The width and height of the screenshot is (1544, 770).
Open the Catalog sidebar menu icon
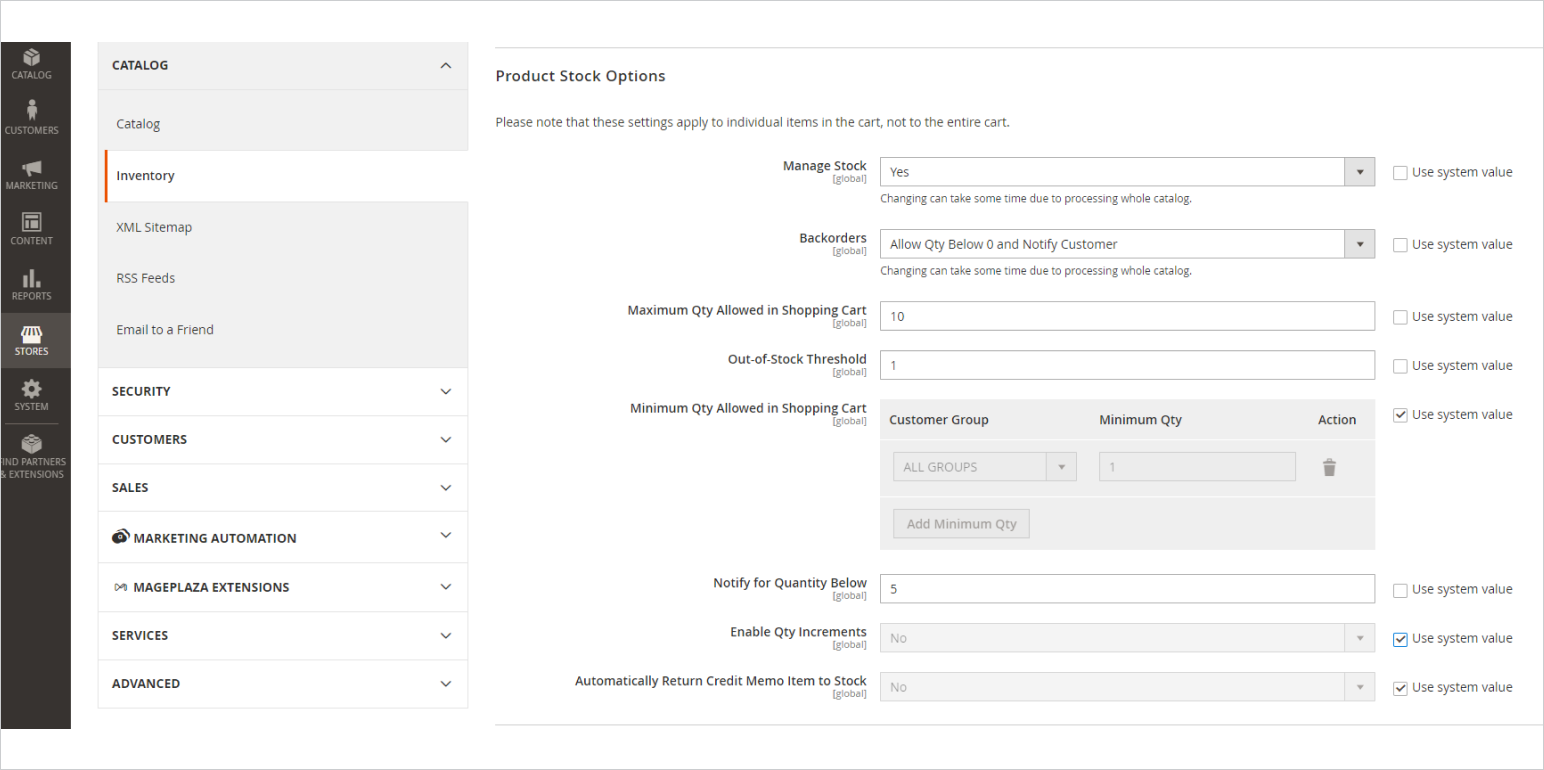(31, 57)
